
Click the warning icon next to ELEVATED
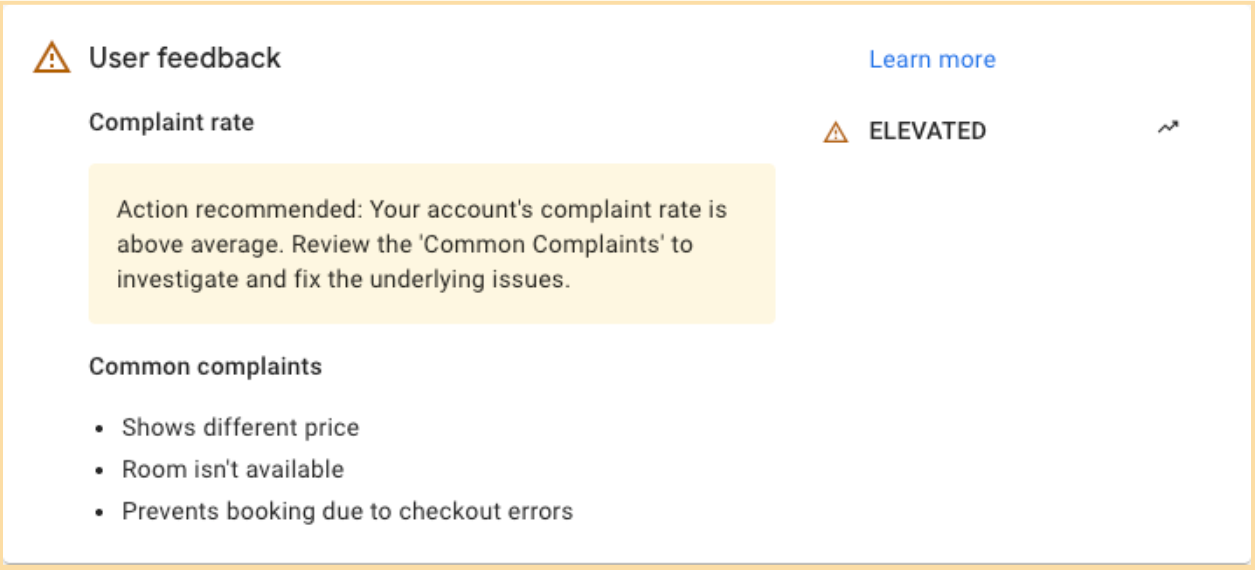[835, 132]
